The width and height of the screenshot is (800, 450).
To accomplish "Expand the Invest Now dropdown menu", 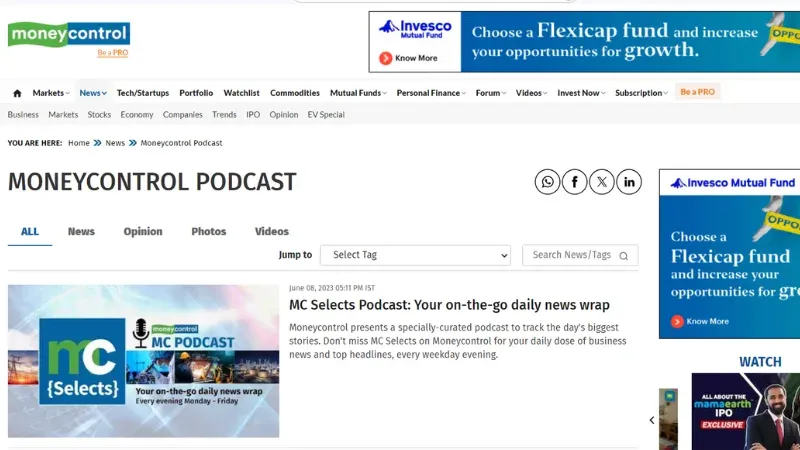I will (x=581, y=93).
